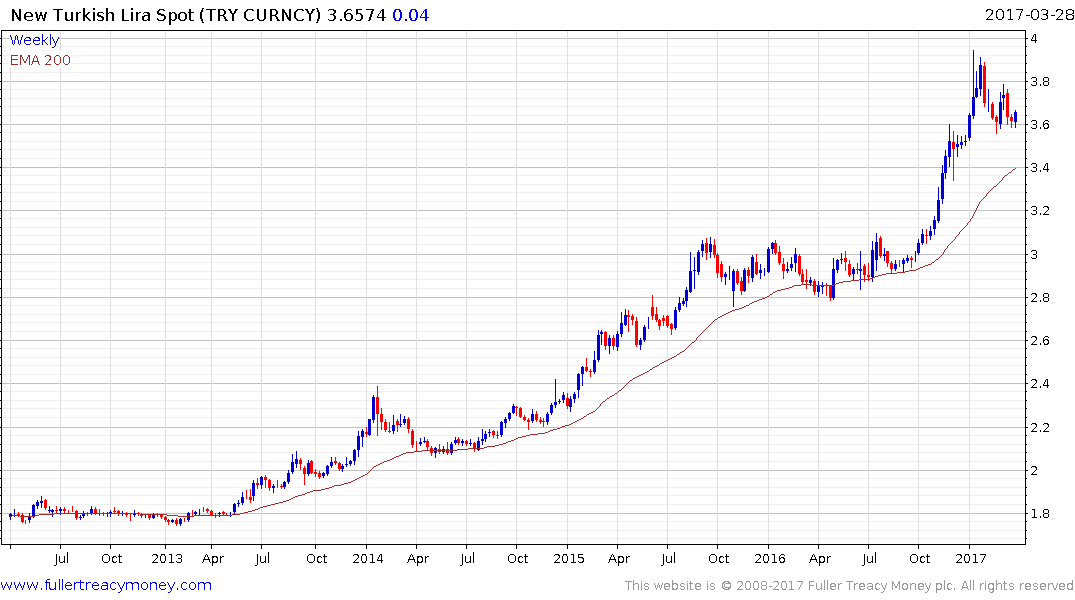Click the date 2017-03-28
Viewport: 1075px width, 600px height.
(1028, 15)
